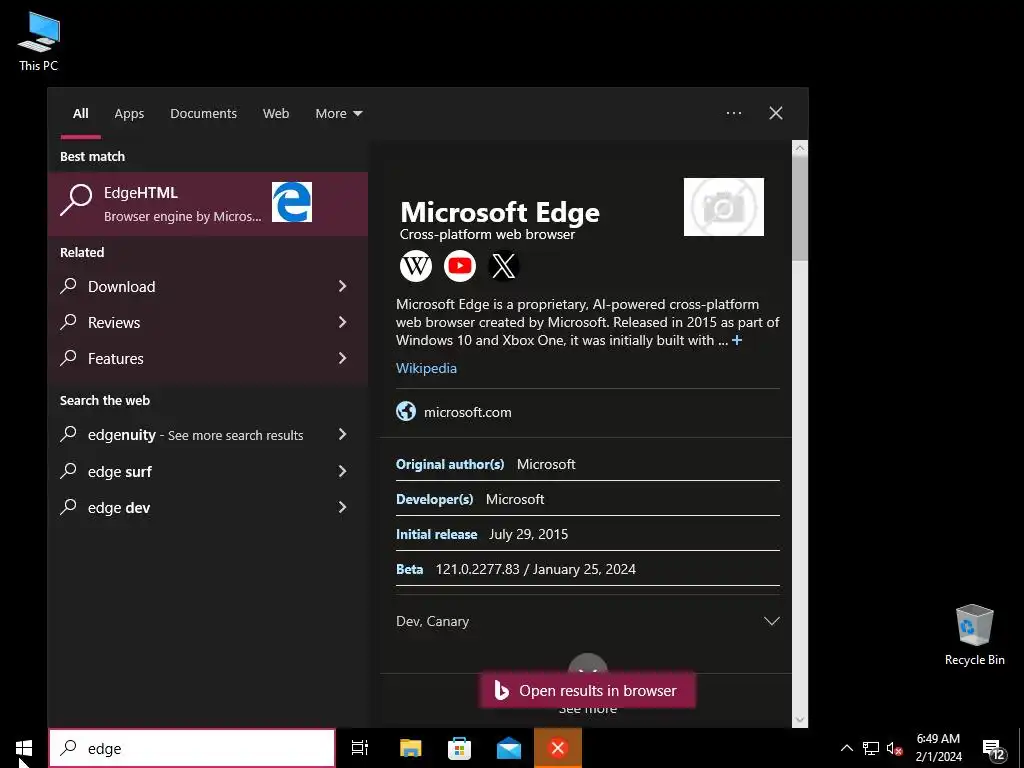Open the Mail app on the taskbar
Image resolution: width=1024 pixels, height=768 pixels.
click(509, 748)
